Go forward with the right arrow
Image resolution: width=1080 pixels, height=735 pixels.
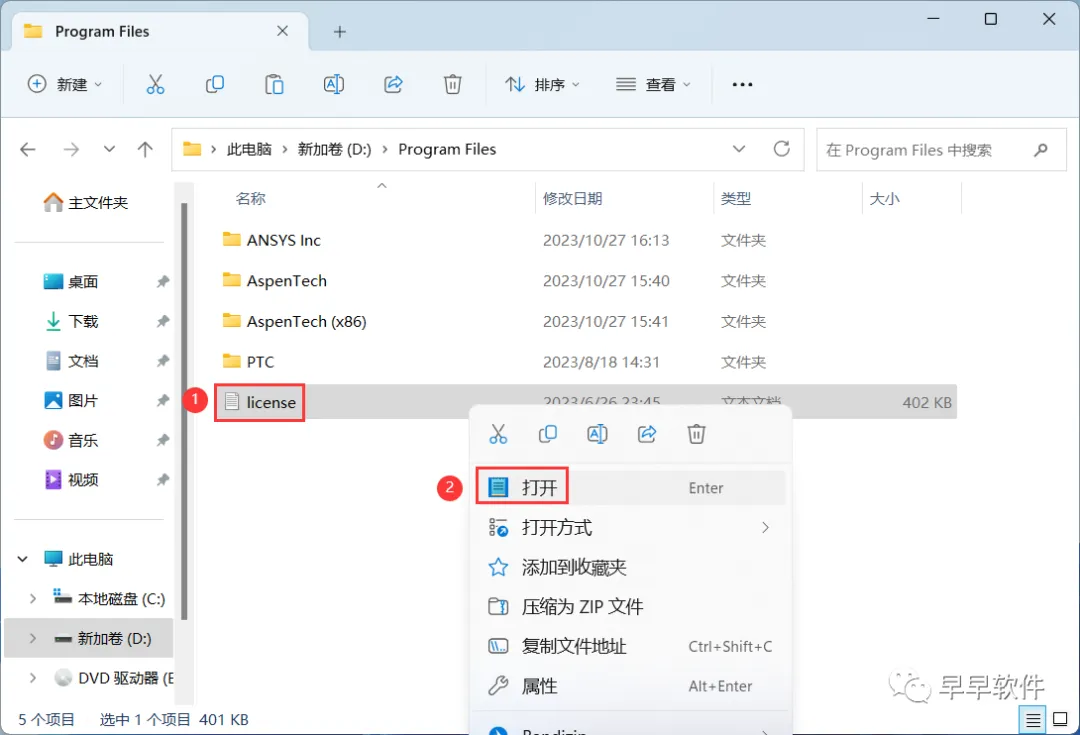click(x=71, y=149)
